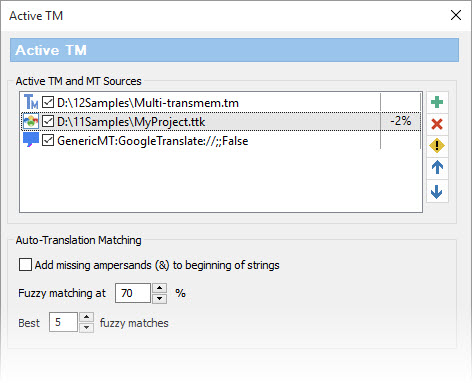Viewport: 472px width, 383px height.
Task: Enable Add missing ampersands checkbox
Action: tap(25, 265)
